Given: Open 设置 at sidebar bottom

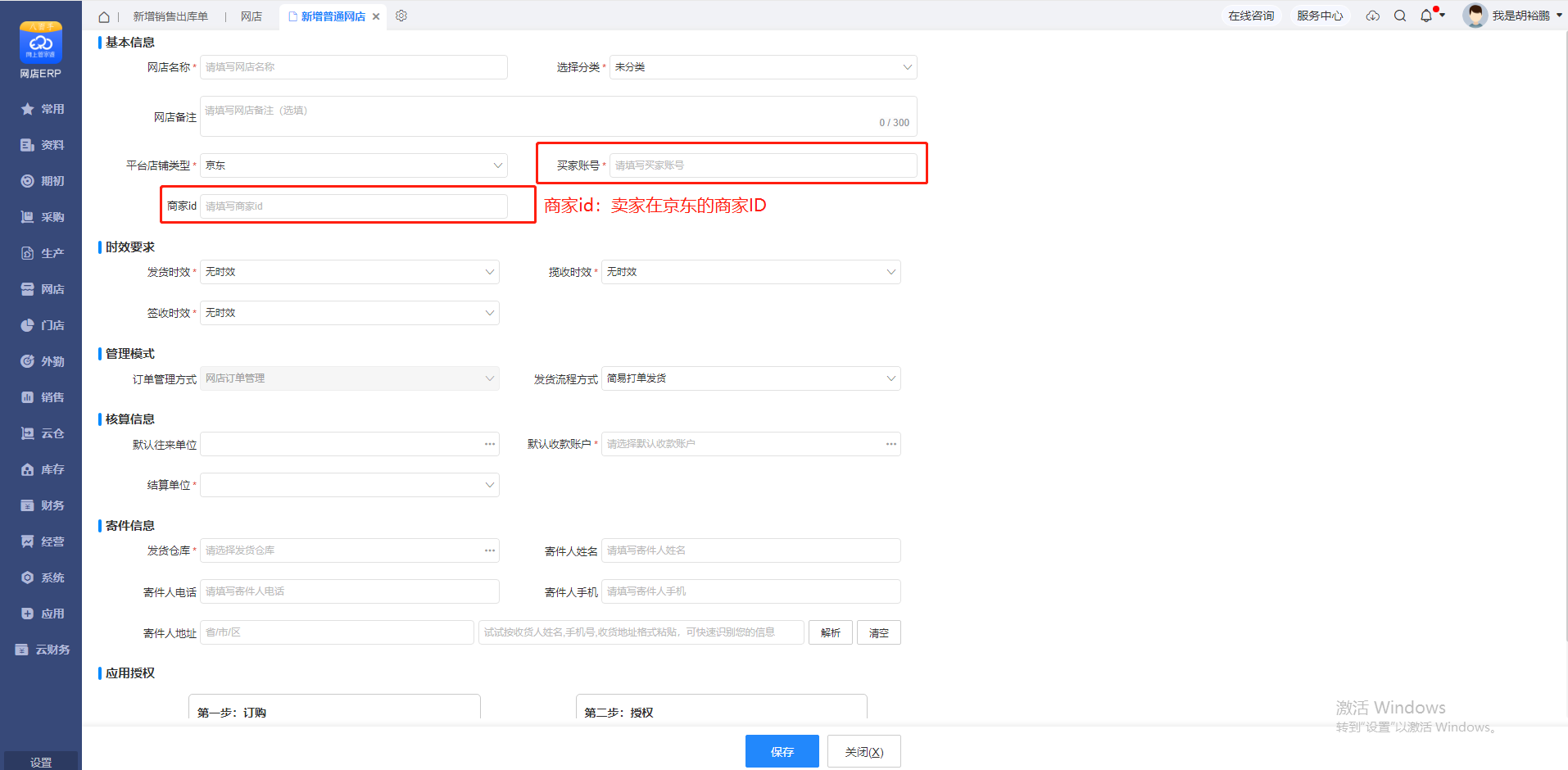Looking at the screenshot, I should tap(41, 761).
